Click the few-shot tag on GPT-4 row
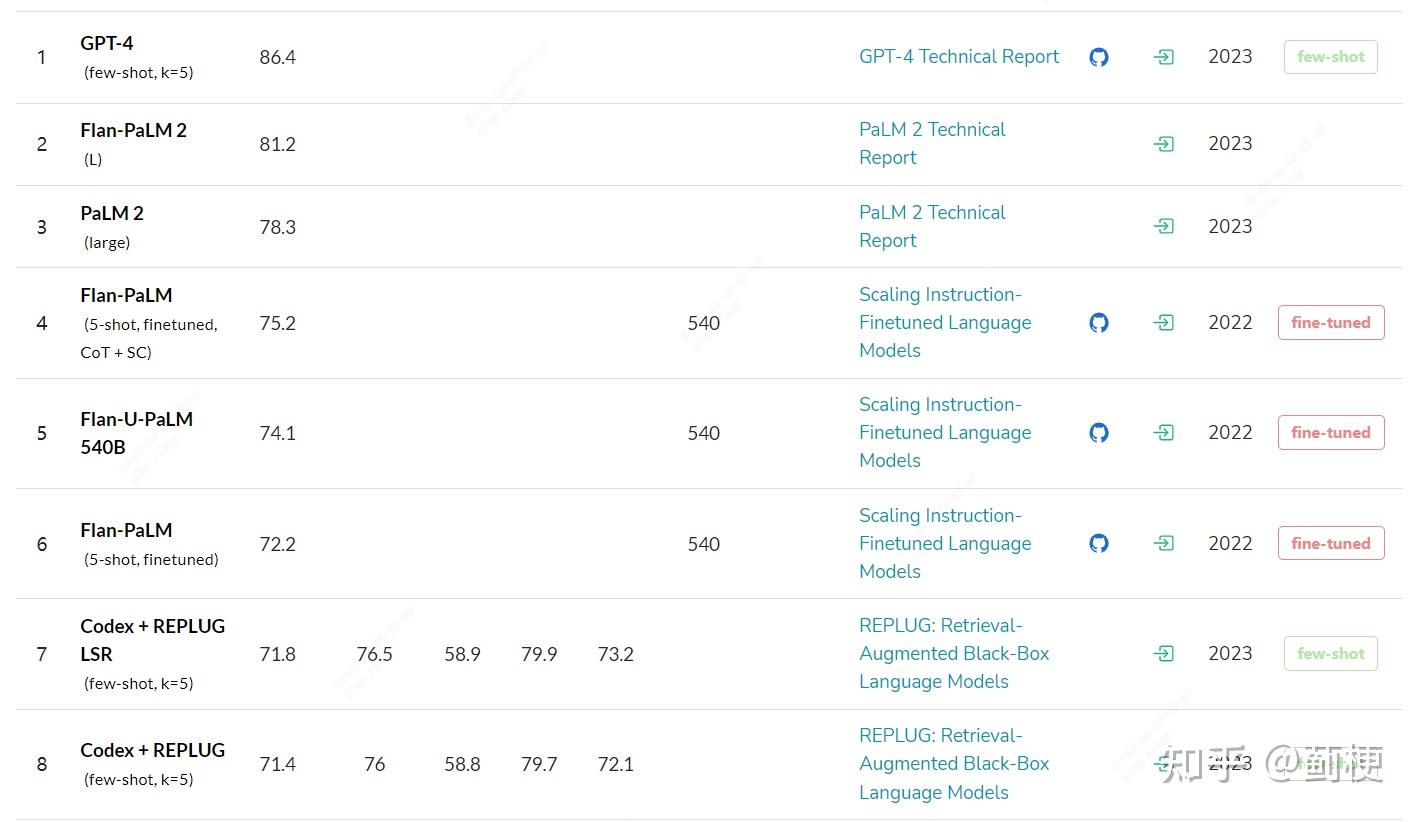This screenshot has width=1420, height=822. (1330, 57)
